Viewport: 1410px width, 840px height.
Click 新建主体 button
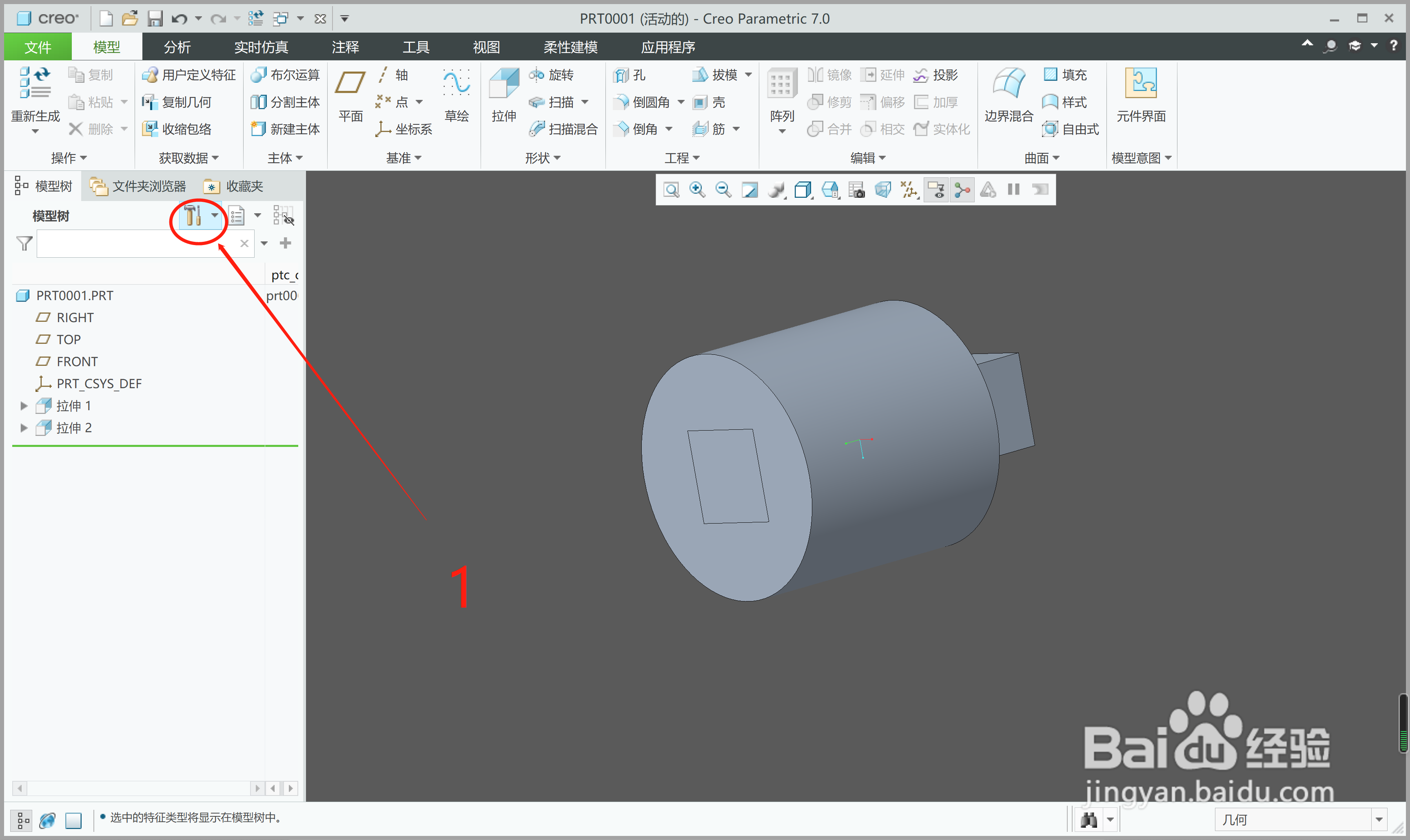click(286, 129)
